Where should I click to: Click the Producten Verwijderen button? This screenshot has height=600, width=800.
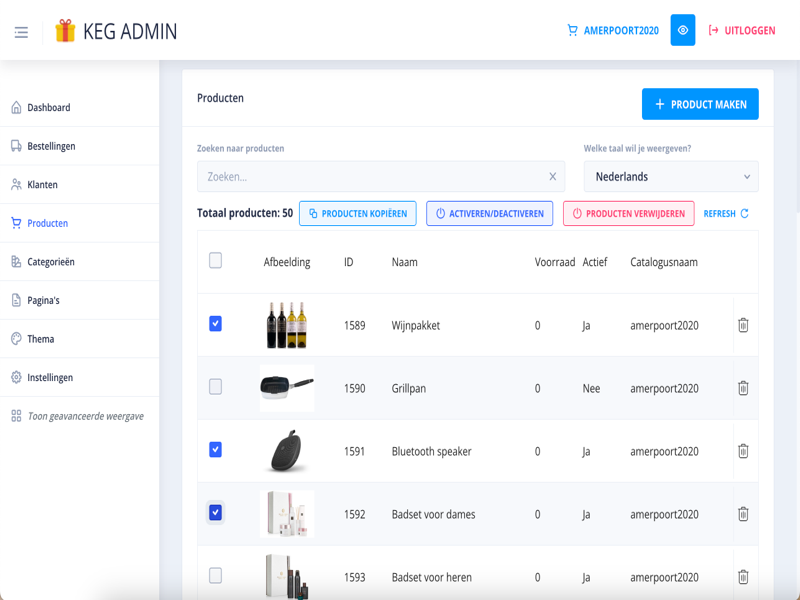tap(628, 213)
